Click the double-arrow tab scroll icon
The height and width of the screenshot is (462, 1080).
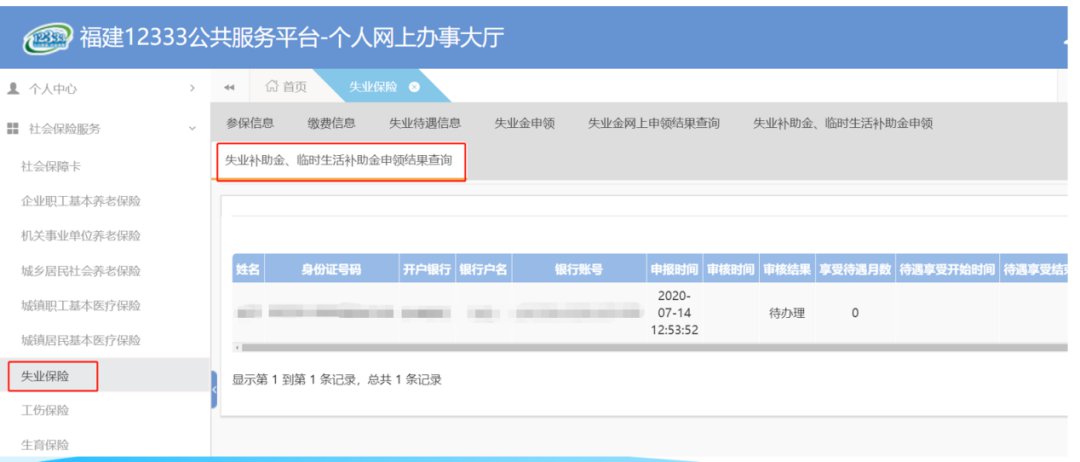pyautogui.click(x=230, y=87)
